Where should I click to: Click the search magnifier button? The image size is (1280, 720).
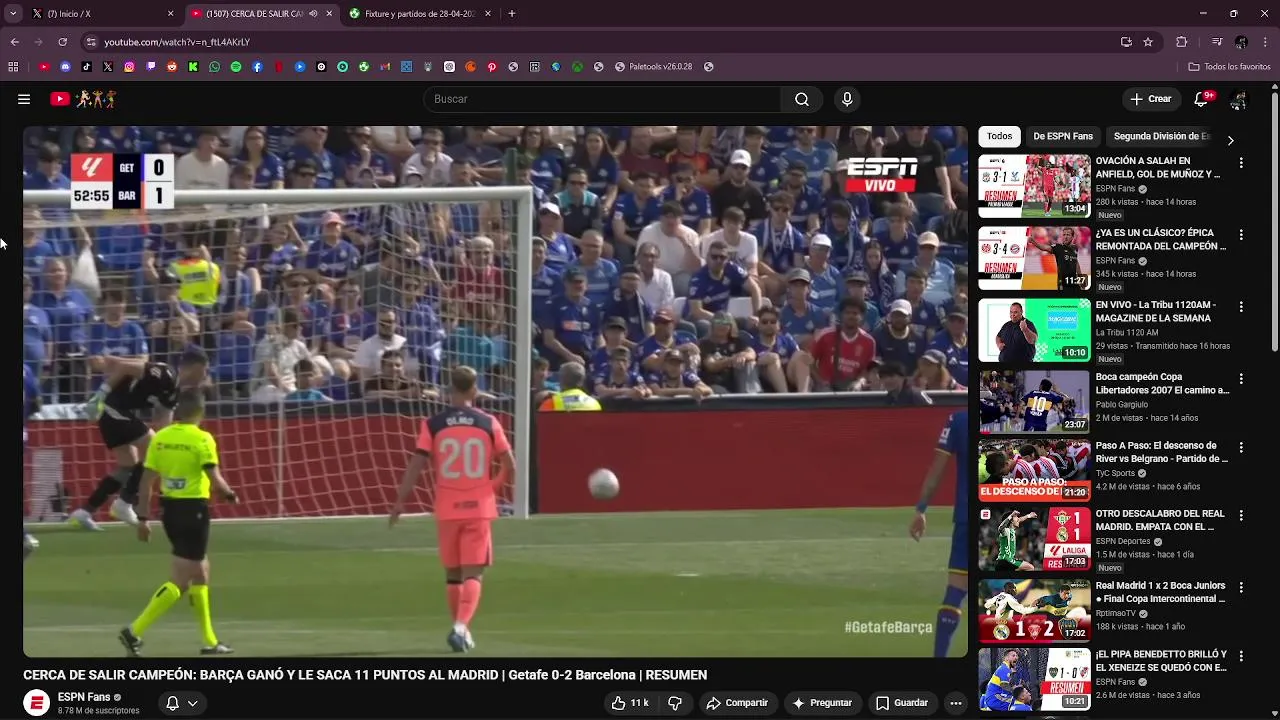(x=802, y=99)
